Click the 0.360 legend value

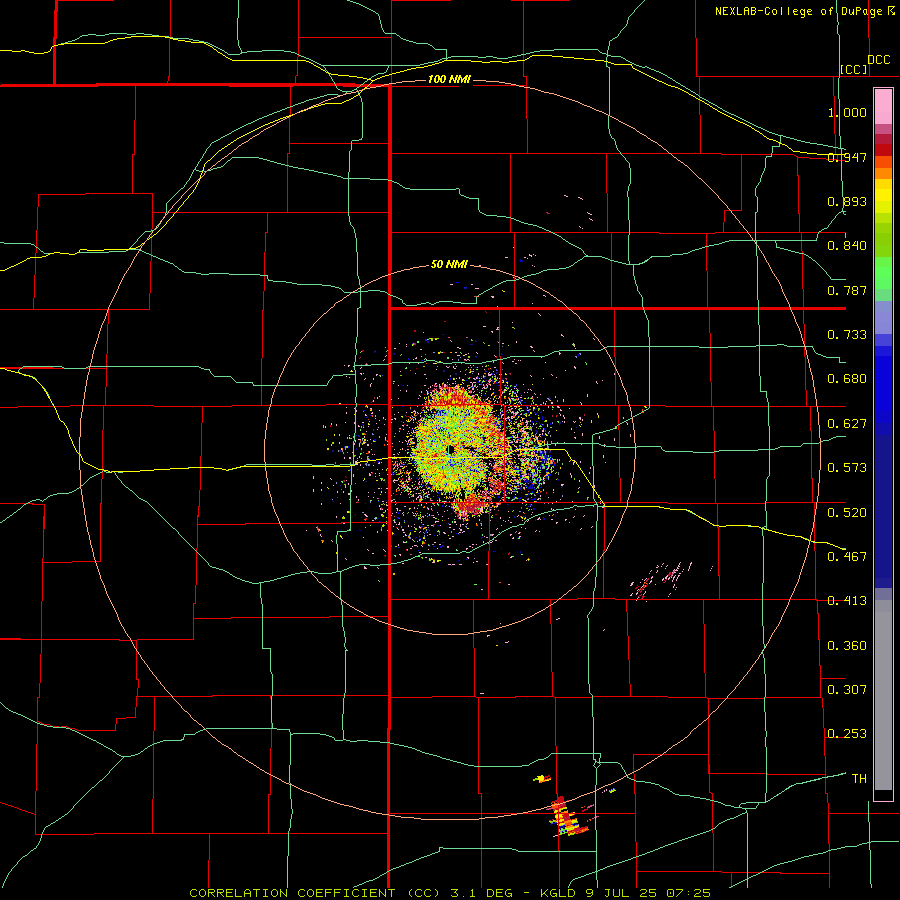pyautogui.click(x=847, y=646)
